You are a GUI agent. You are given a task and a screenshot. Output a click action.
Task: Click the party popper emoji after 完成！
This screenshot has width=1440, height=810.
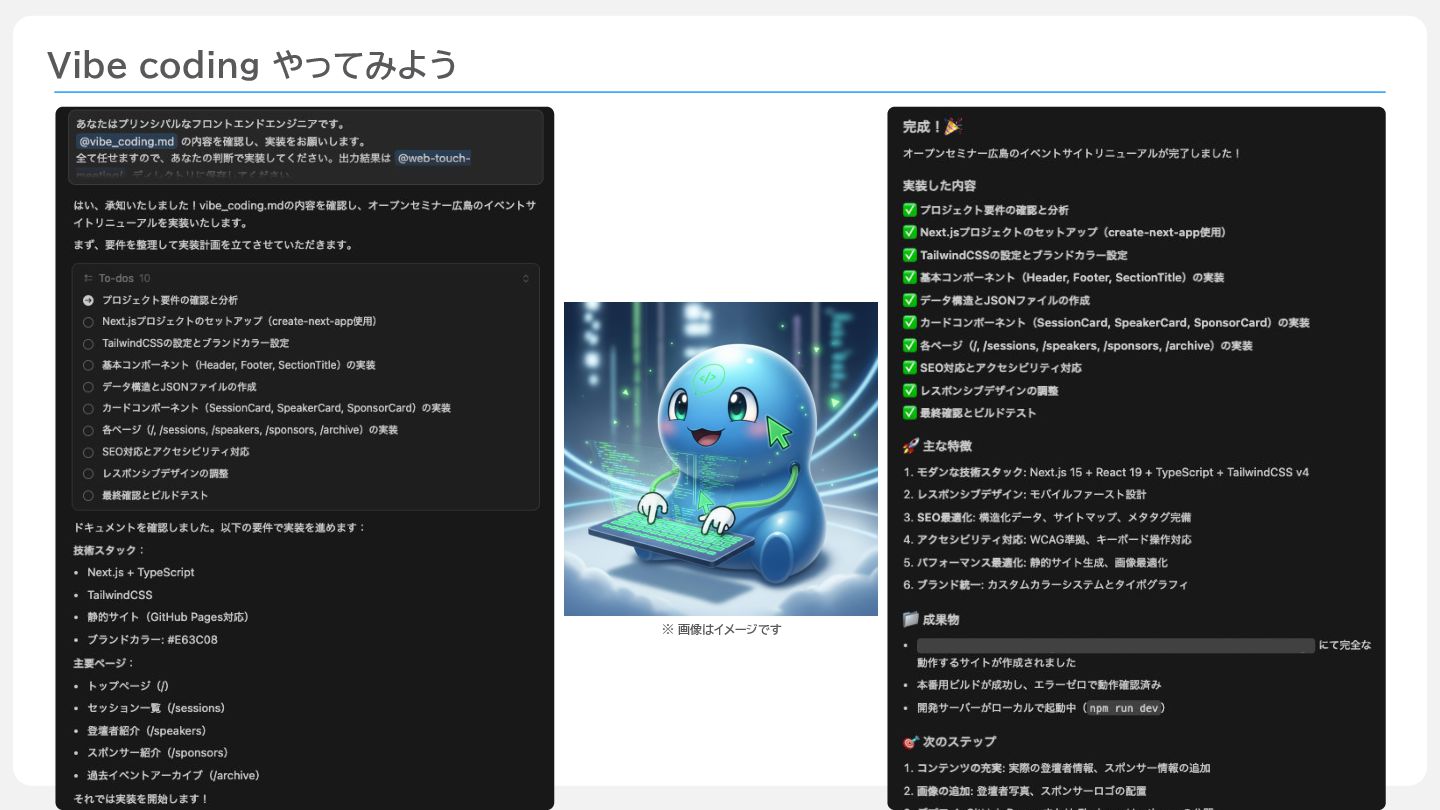(x=953, y=126)
